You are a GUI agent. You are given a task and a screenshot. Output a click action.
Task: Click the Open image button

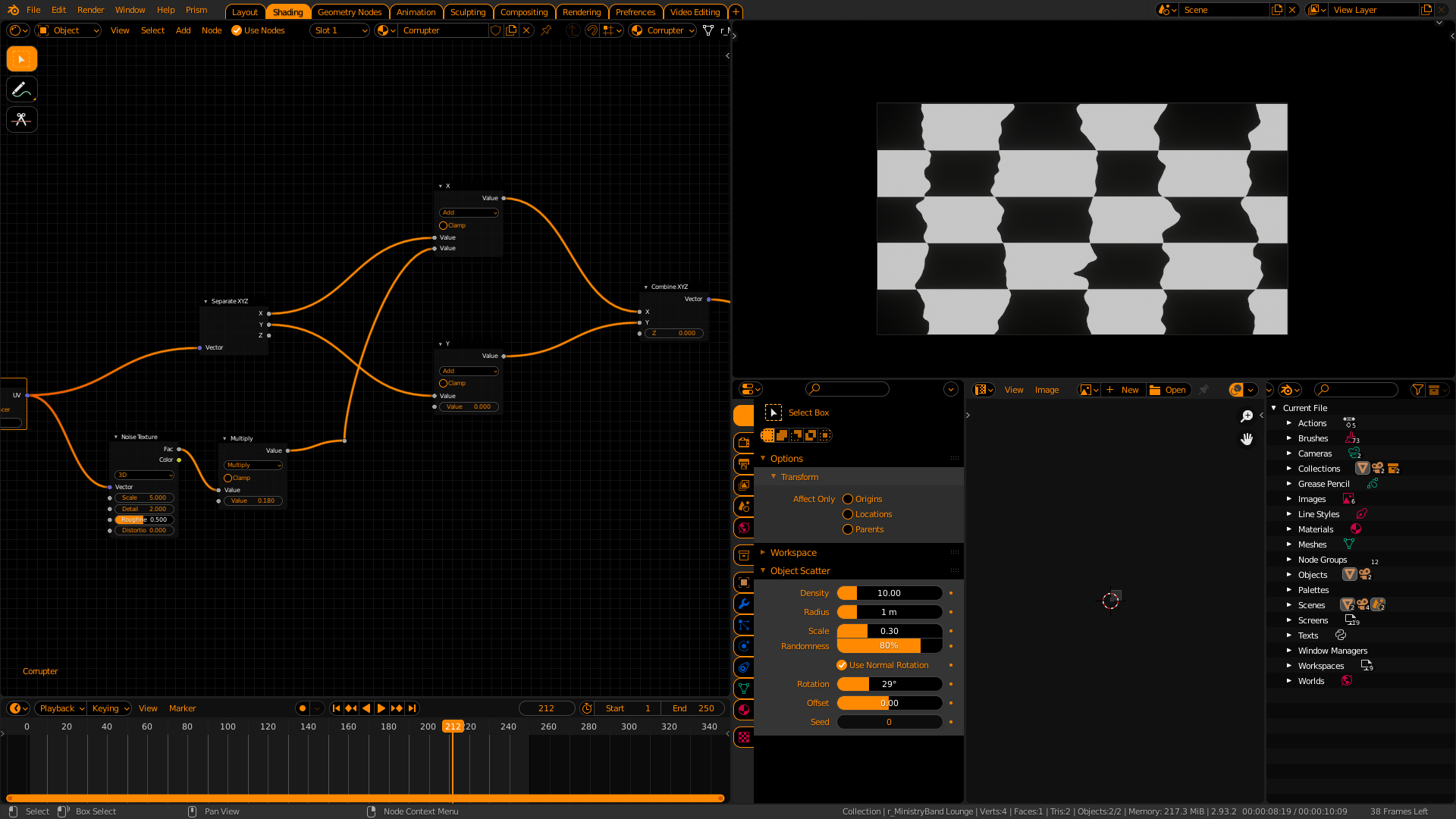pyautogui.click(x=1168, y=390)
